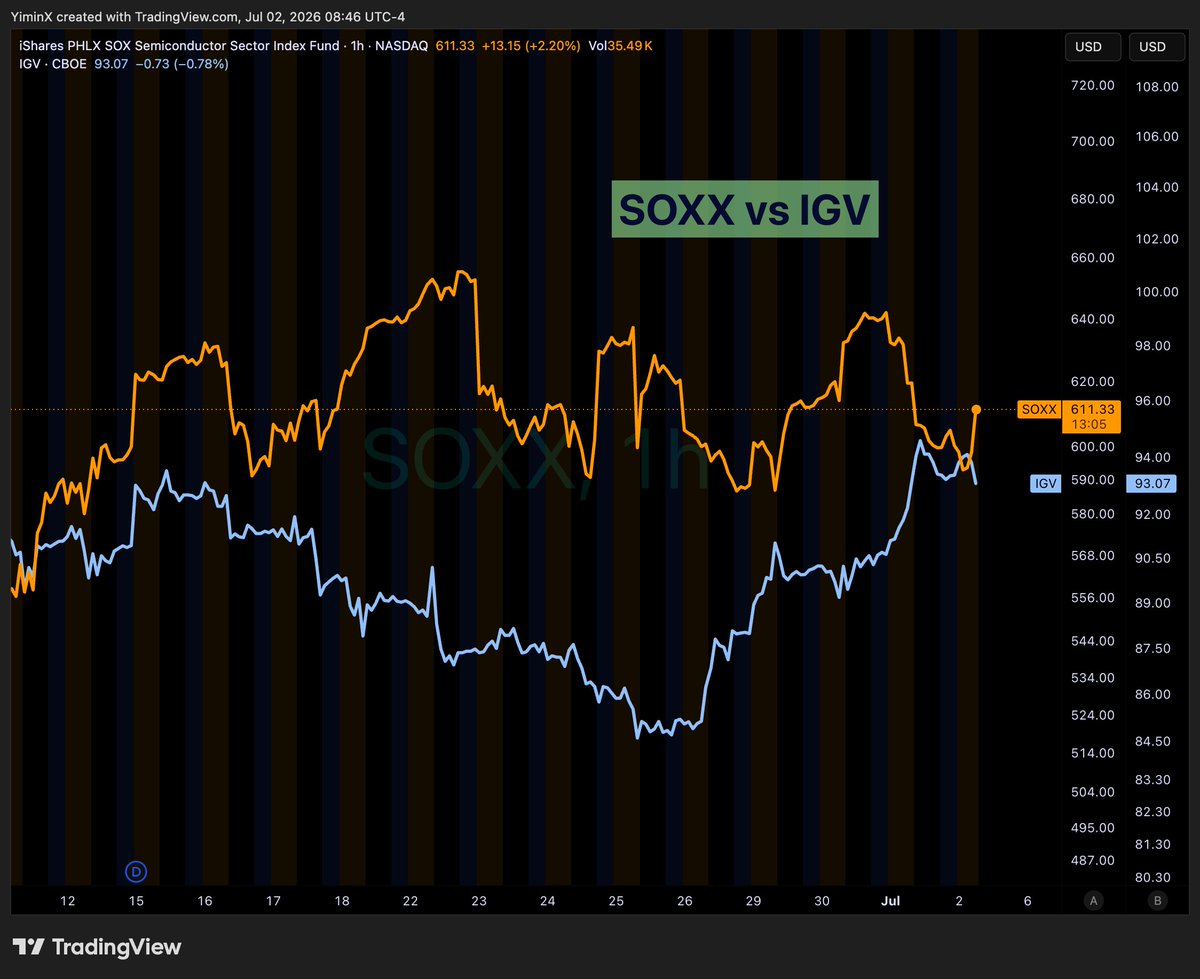Screen dimensions: 1200x979
Task: Click 100.00 on the IGV price scale
Action: tap(1155, 291)
